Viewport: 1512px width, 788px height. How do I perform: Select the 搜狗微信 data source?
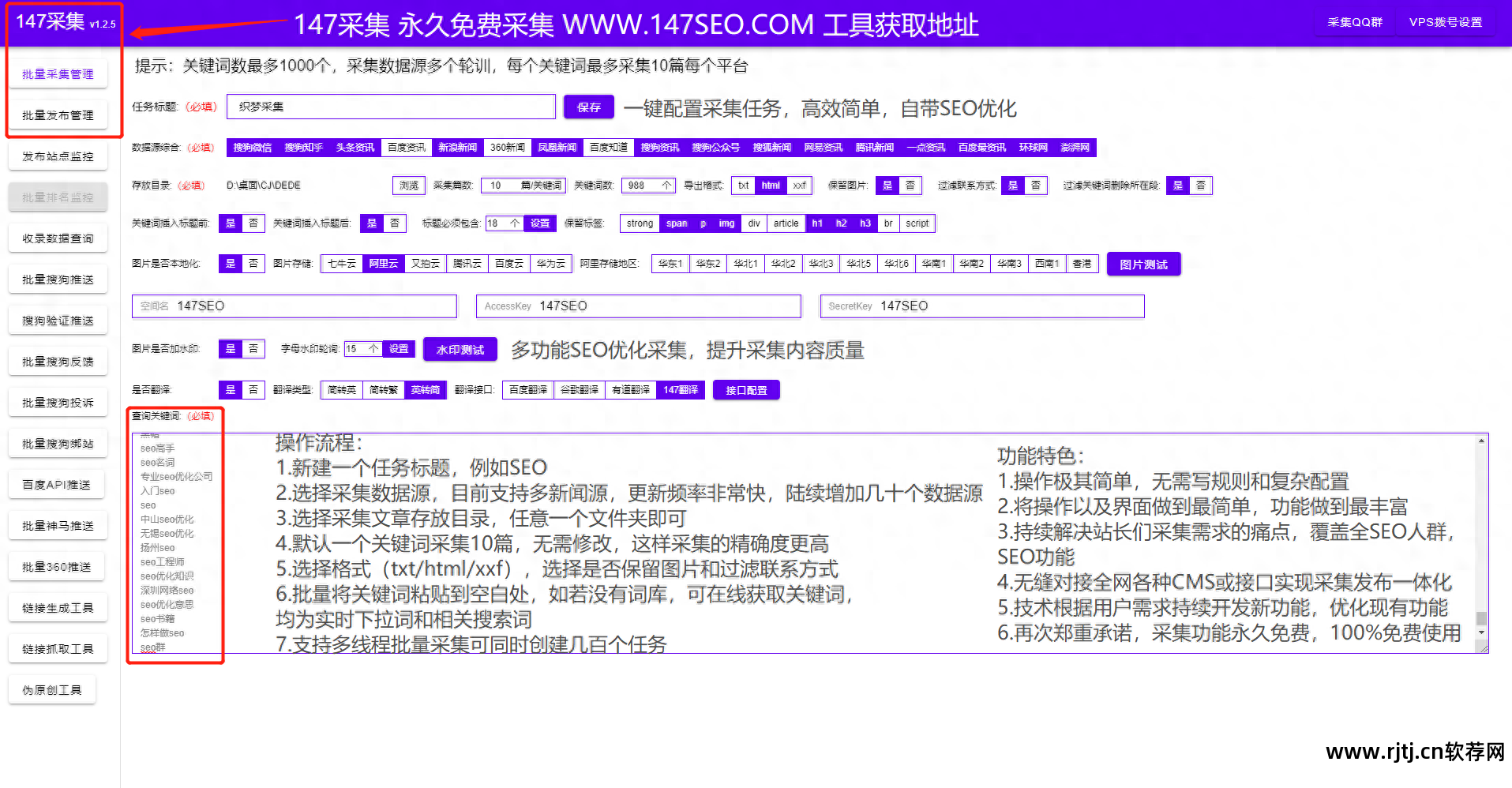251,147
